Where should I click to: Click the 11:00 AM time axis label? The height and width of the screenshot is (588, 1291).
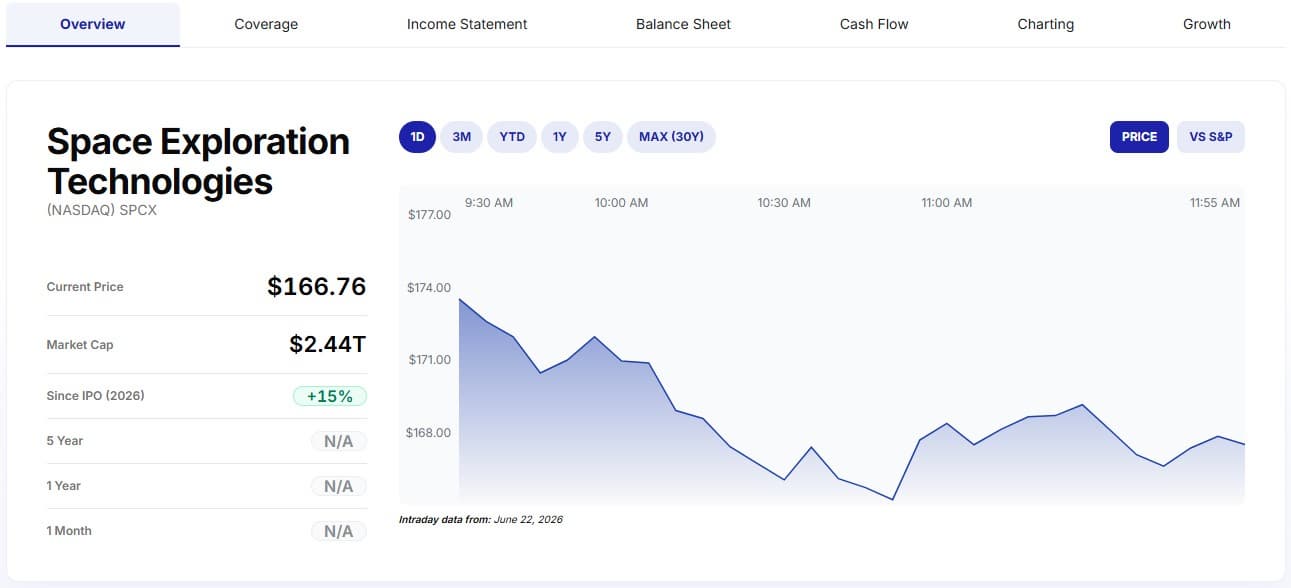[x=946, y=203]
